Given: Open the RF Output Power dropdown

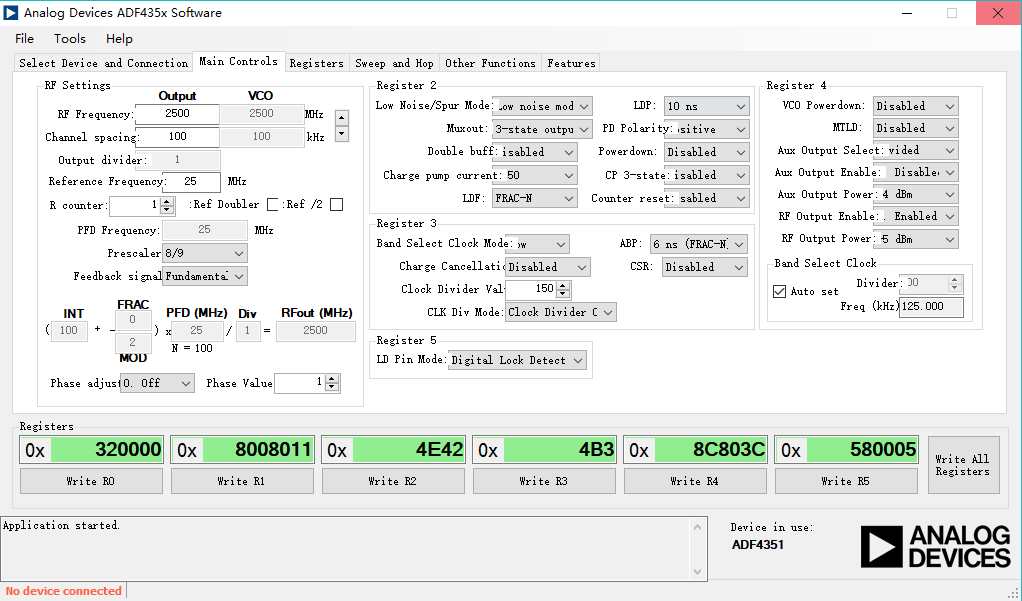Looking at the screenshot, I should click(915, 239).
